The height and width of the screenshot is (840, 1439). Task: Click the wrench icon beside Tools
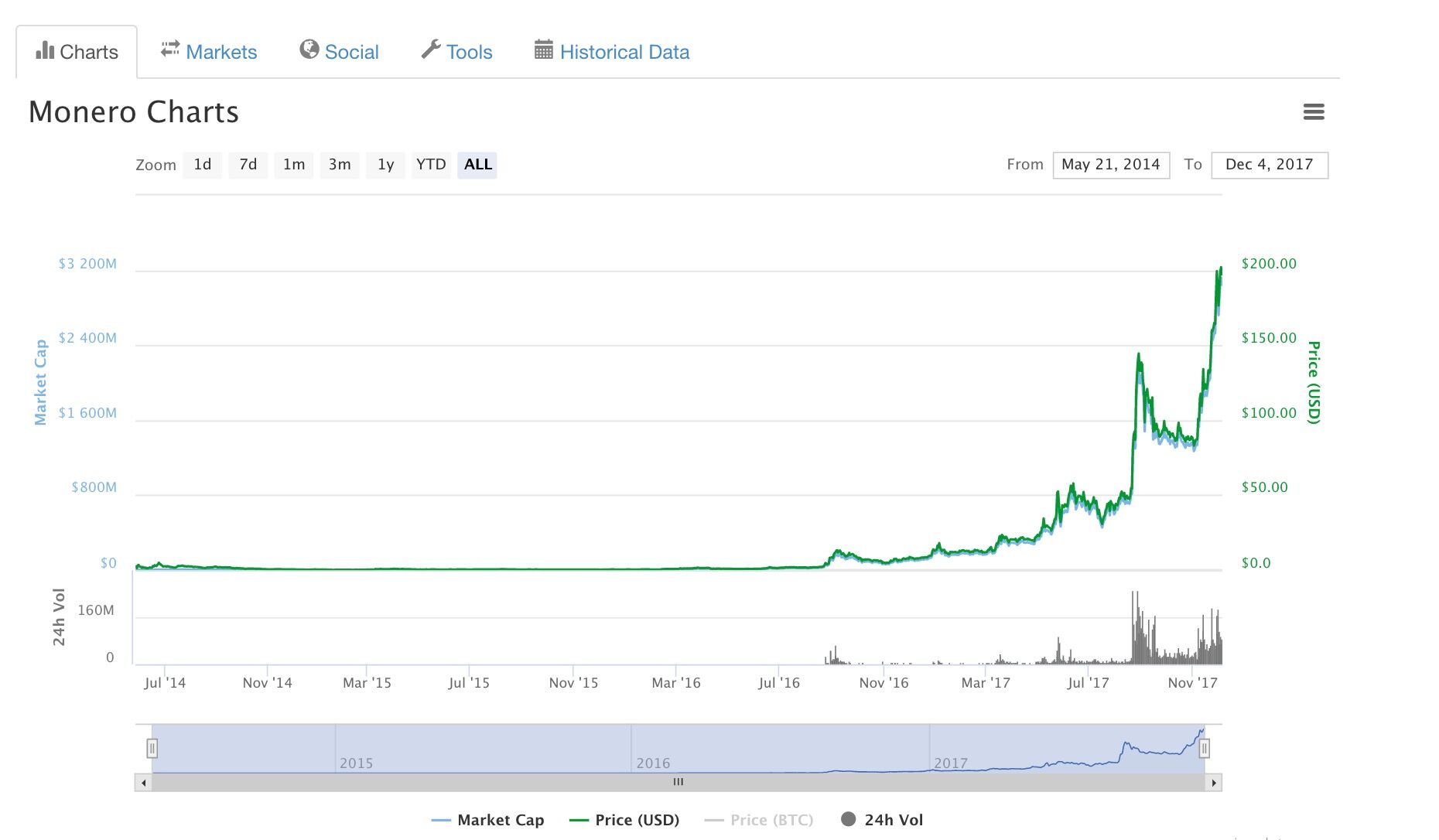click(431, 50)
